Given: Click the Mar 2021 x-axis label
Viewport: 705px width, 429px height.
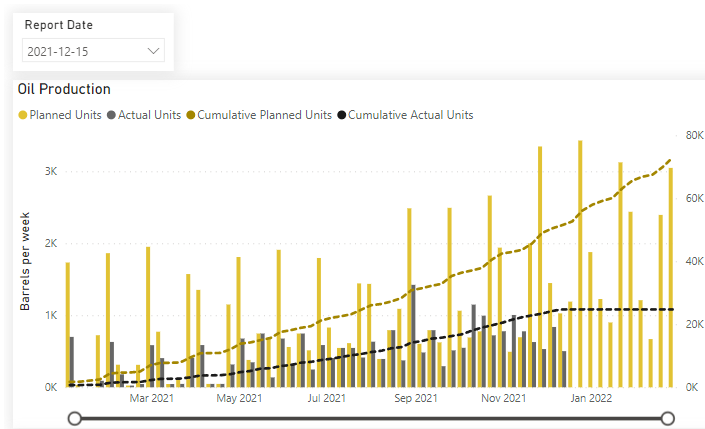Looking at the screenshot, I should (152, 398).
